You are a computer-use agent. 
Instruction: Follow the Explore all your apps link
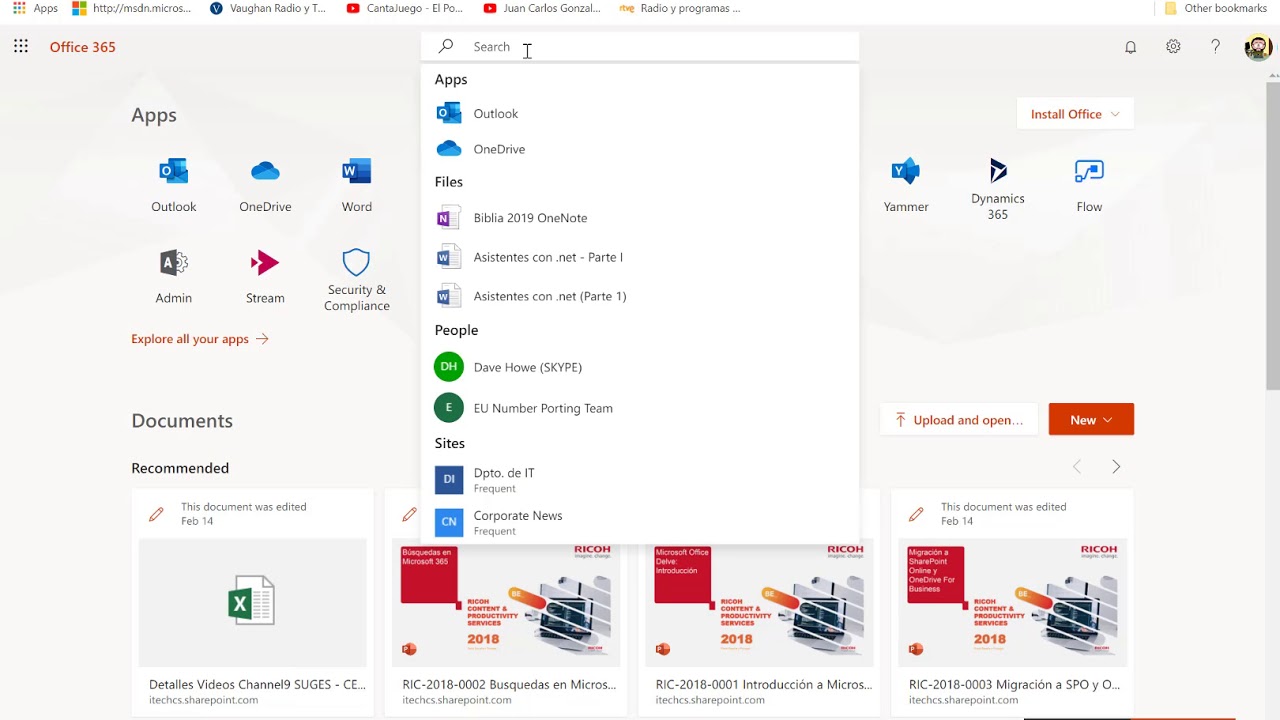pyautogui.click(x=190, y=338)
